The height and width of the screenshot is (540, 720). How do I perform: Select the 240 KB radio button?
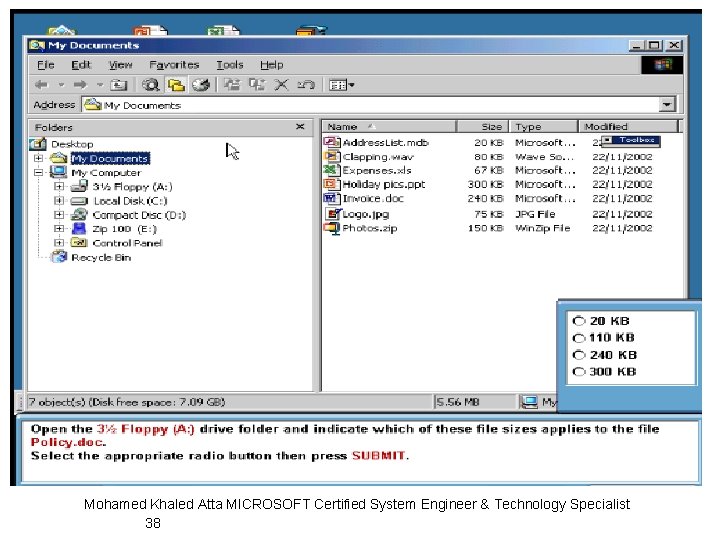[579, 355]
